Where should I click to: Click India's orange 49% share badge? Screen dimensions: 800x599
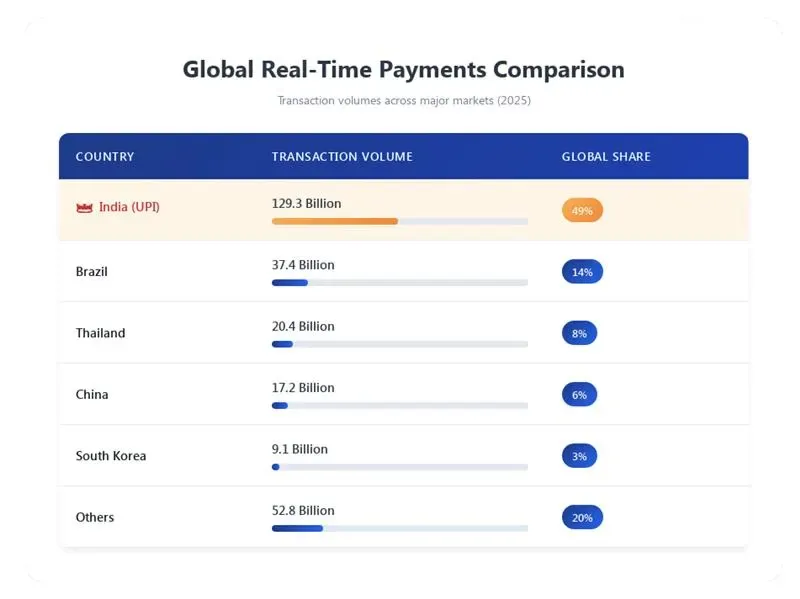[x=582, y=211]
